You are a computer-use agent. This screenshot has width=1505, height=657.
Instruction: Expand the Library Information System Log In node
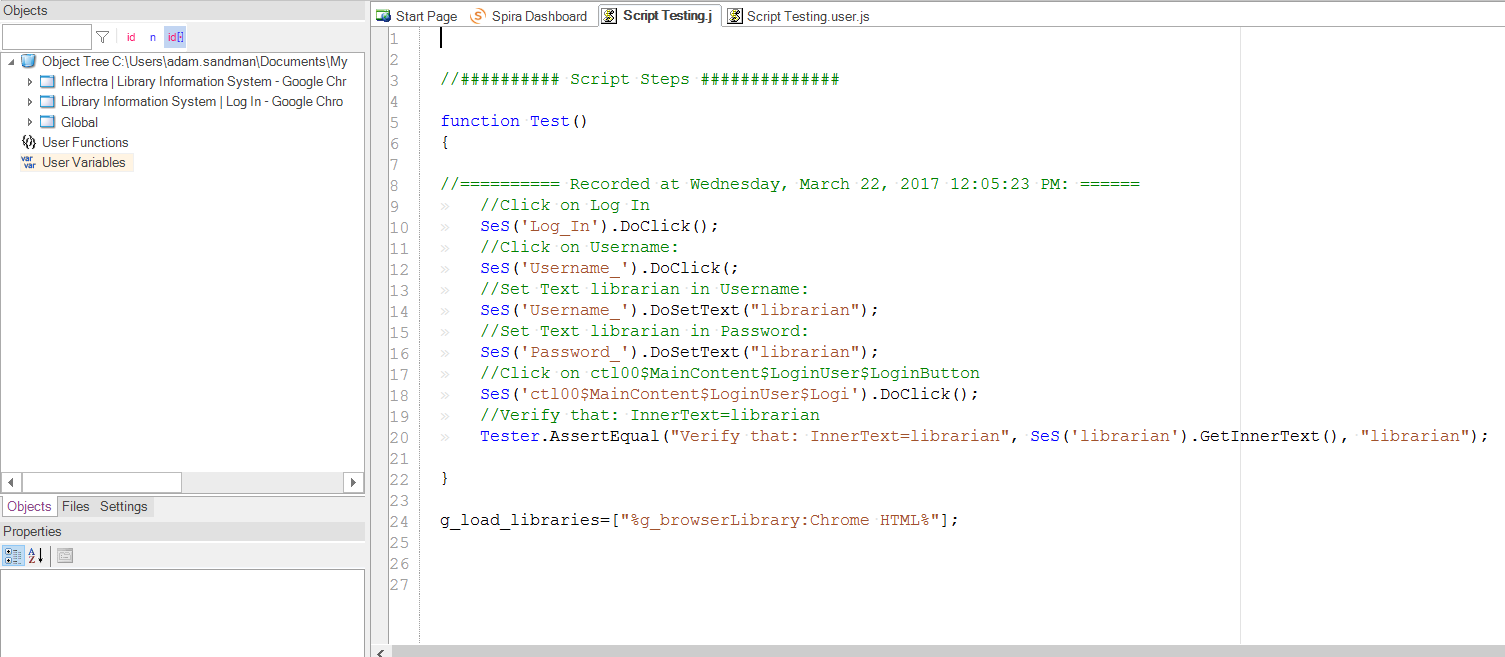(30, 102)
